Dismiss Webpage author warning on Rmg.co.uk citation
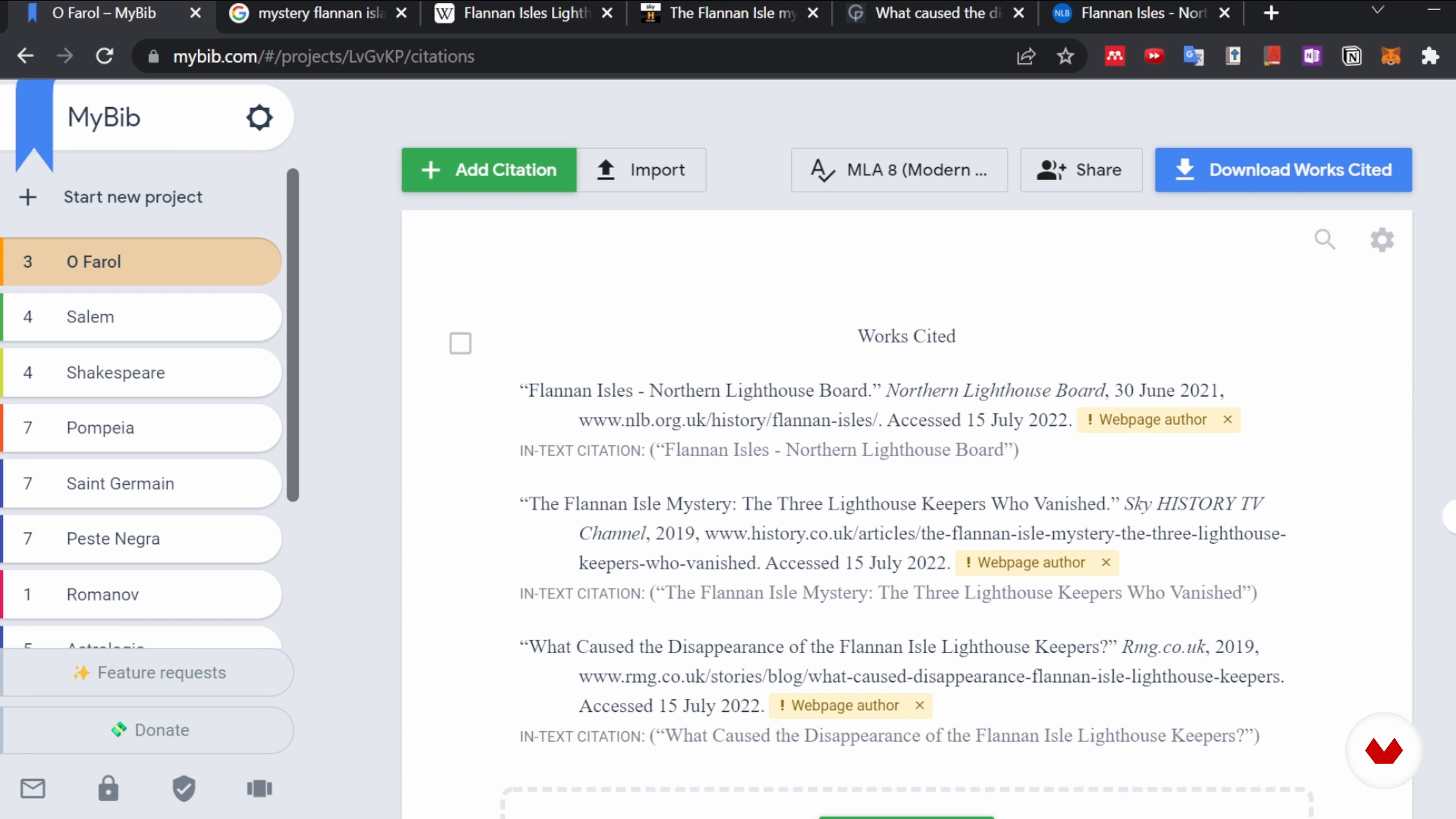This screenshot has width=1456, height=819. coord(919,705)
